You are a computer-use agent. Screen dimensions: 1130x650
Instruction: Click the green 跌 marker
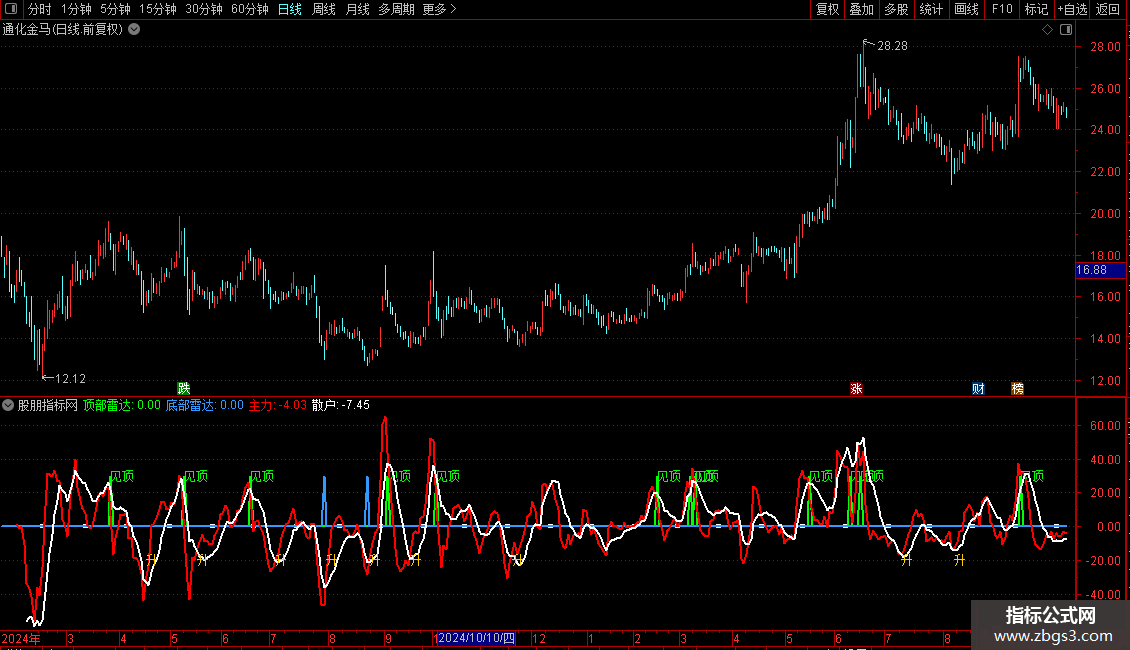184,388
